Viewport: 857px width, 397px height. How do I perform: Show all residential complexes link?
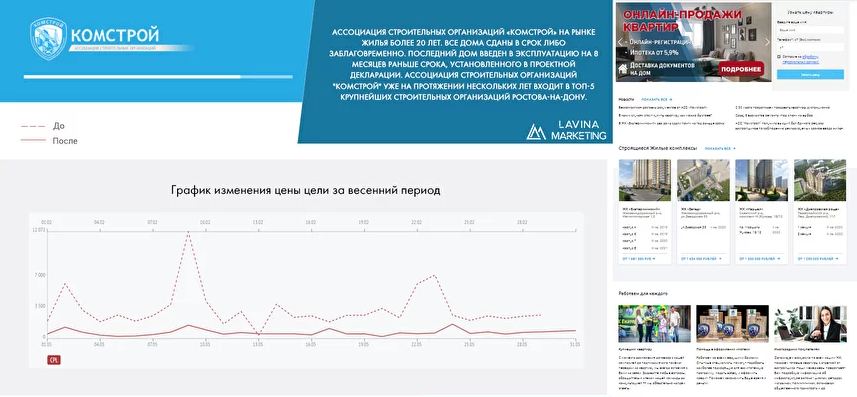click(720, 148)
